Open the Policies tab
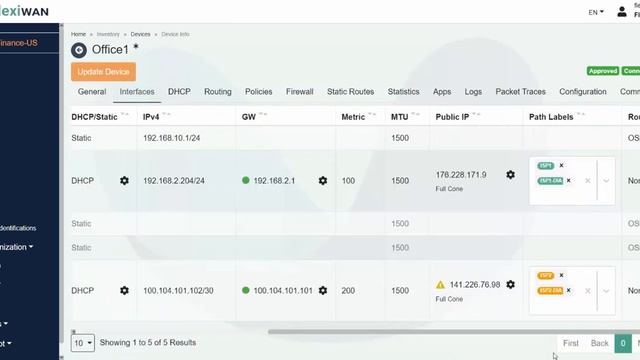 click(x=258, y=92)
